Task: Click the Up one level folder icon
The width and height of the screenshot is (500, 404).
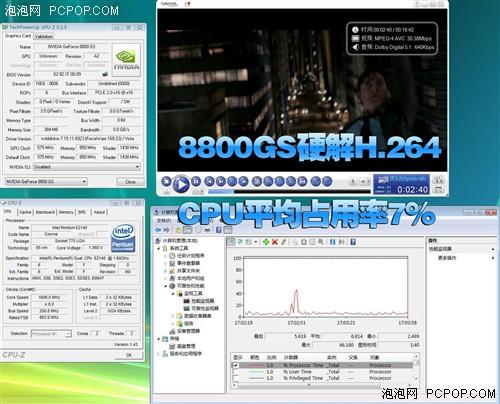Action: (179, 230)
